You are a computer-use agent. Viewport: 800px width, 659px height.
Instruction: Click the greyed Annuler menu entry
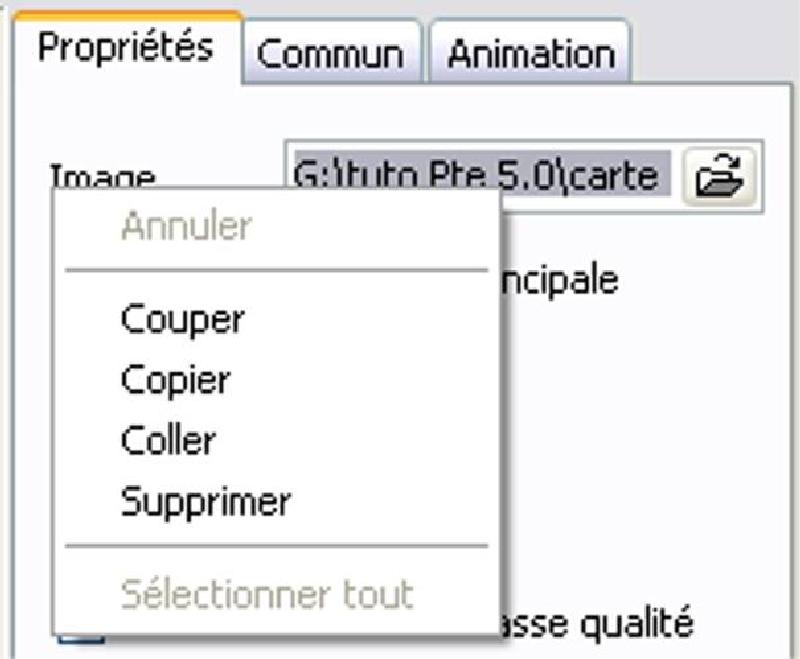click(187, 225)
